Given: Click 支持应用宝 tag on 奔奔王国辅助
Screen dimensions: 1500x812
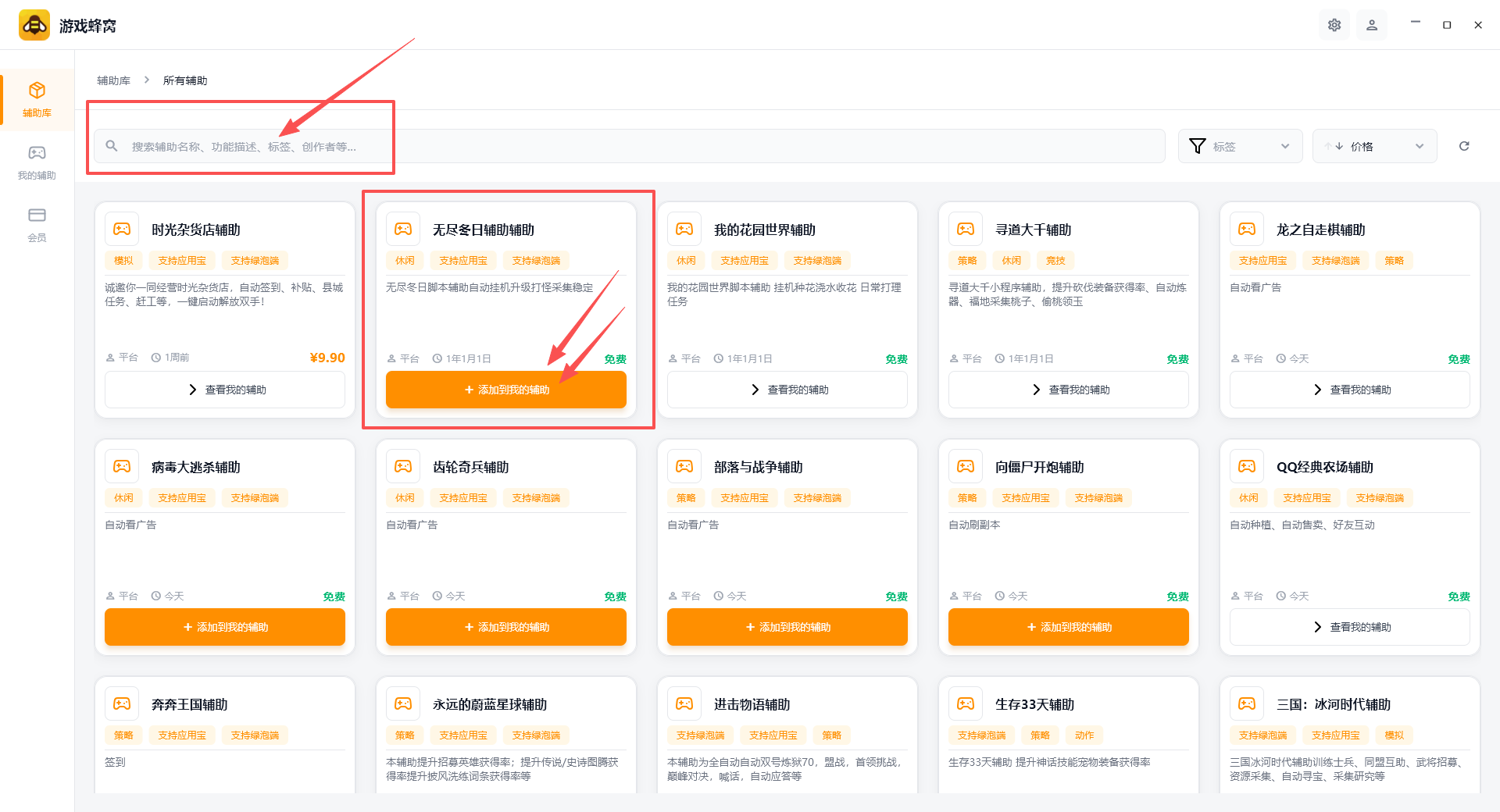Looking at the screenshot, I should point(182,735).
